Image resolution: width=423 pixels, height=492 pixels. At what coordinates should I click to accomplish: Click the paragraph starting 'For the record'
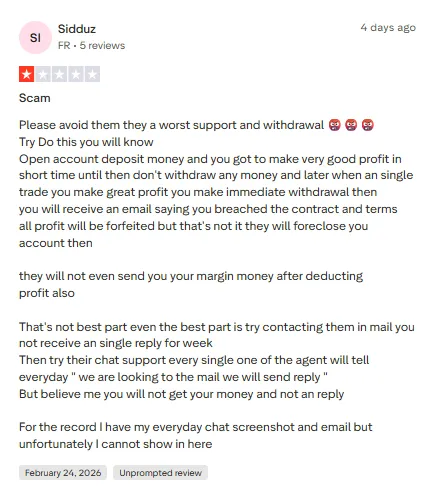point(196,435)
